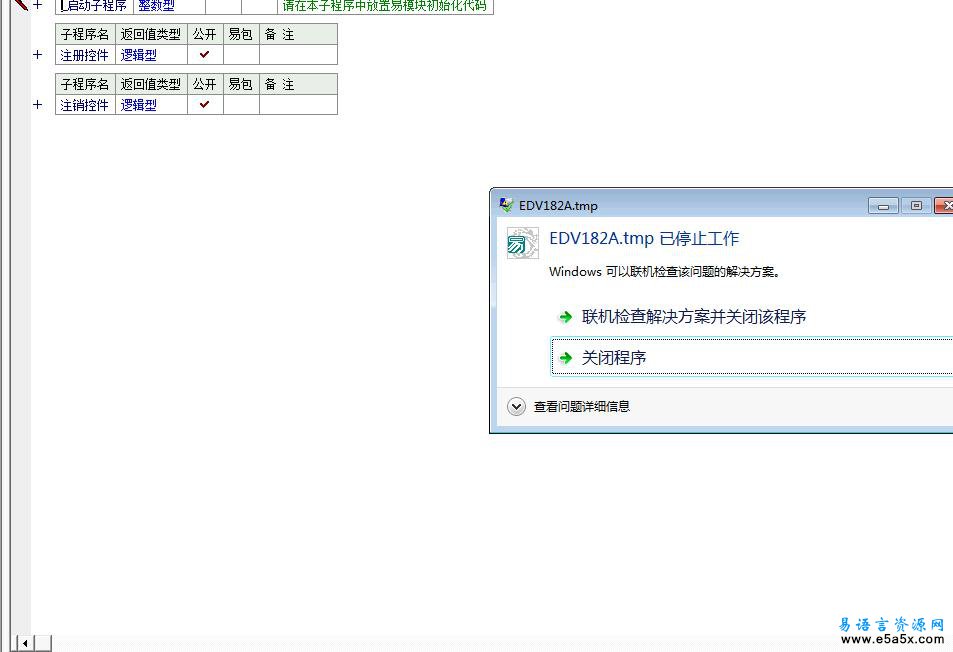Screen dimensions: 953x652
Task: Click the circled chevron next to 查看问题详细信息
Action: click(517, 406)
